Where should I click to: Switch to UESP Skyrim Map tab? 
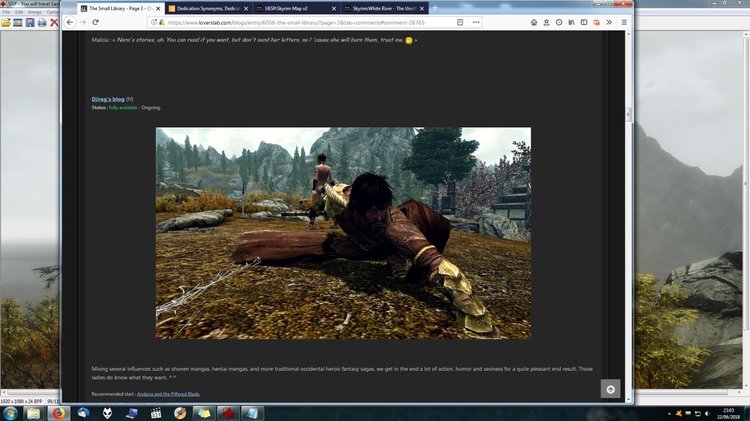click(297, 9)
